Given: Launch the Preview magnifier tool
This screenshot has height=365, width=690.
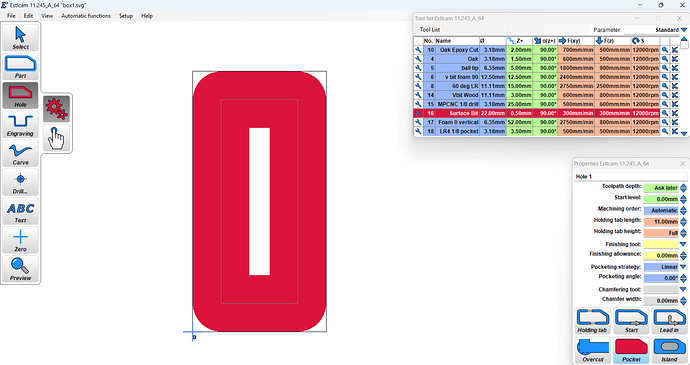Looking at the screenshot, I should pyautogui.click(x=20, y=269).
